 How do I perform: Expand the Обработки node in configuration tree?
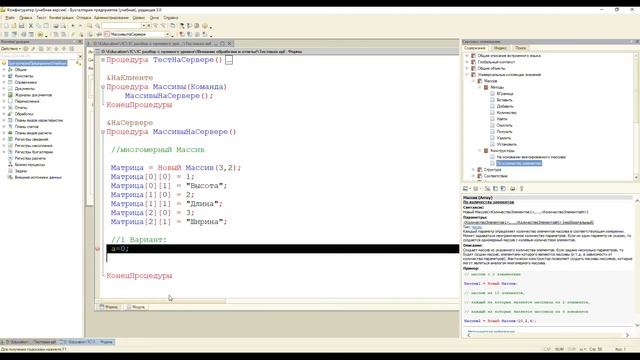coord(4,114)
